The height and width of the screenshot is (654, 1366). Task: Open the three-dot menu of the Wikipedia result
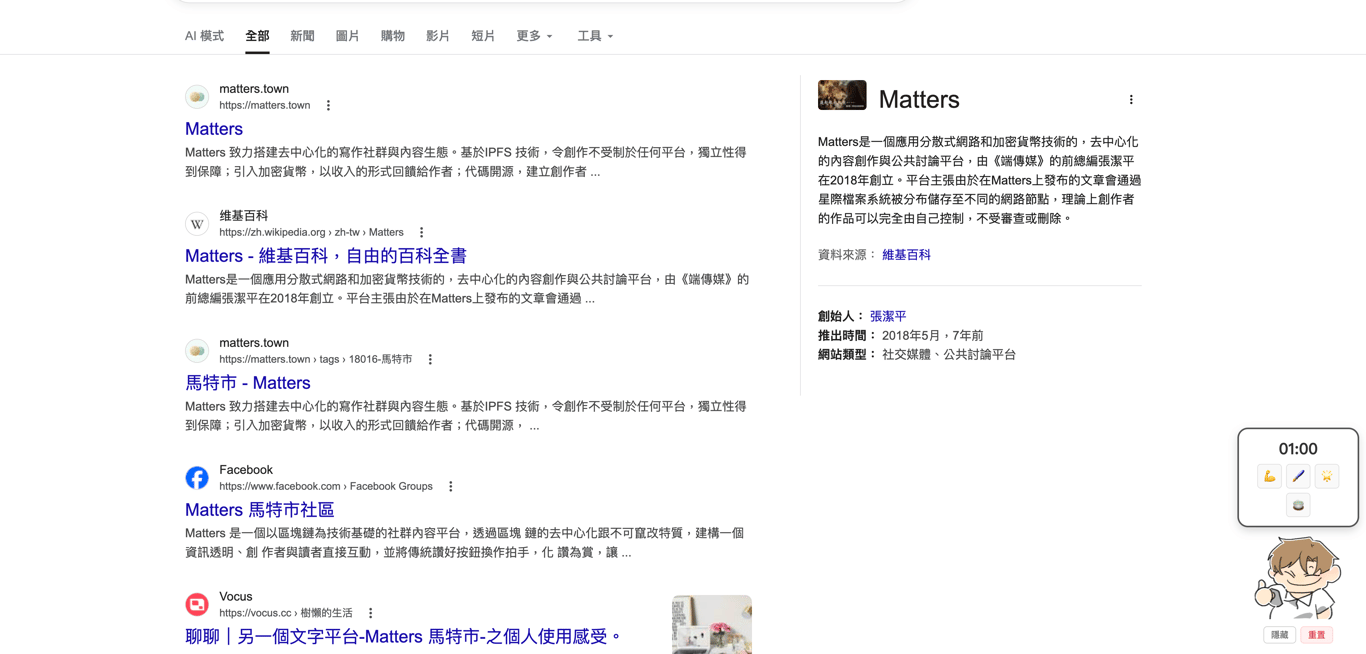[421, 232]
